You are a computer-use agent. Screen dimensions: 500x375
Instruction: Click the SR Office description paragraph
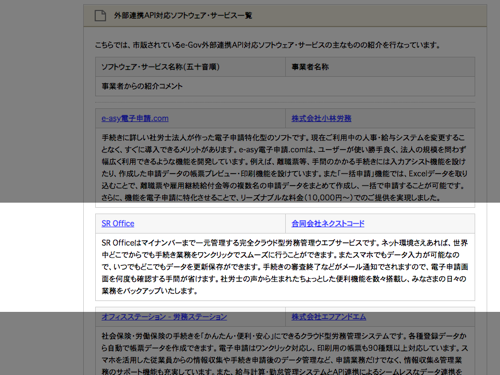pyautogui.click(x=285, y=267)
